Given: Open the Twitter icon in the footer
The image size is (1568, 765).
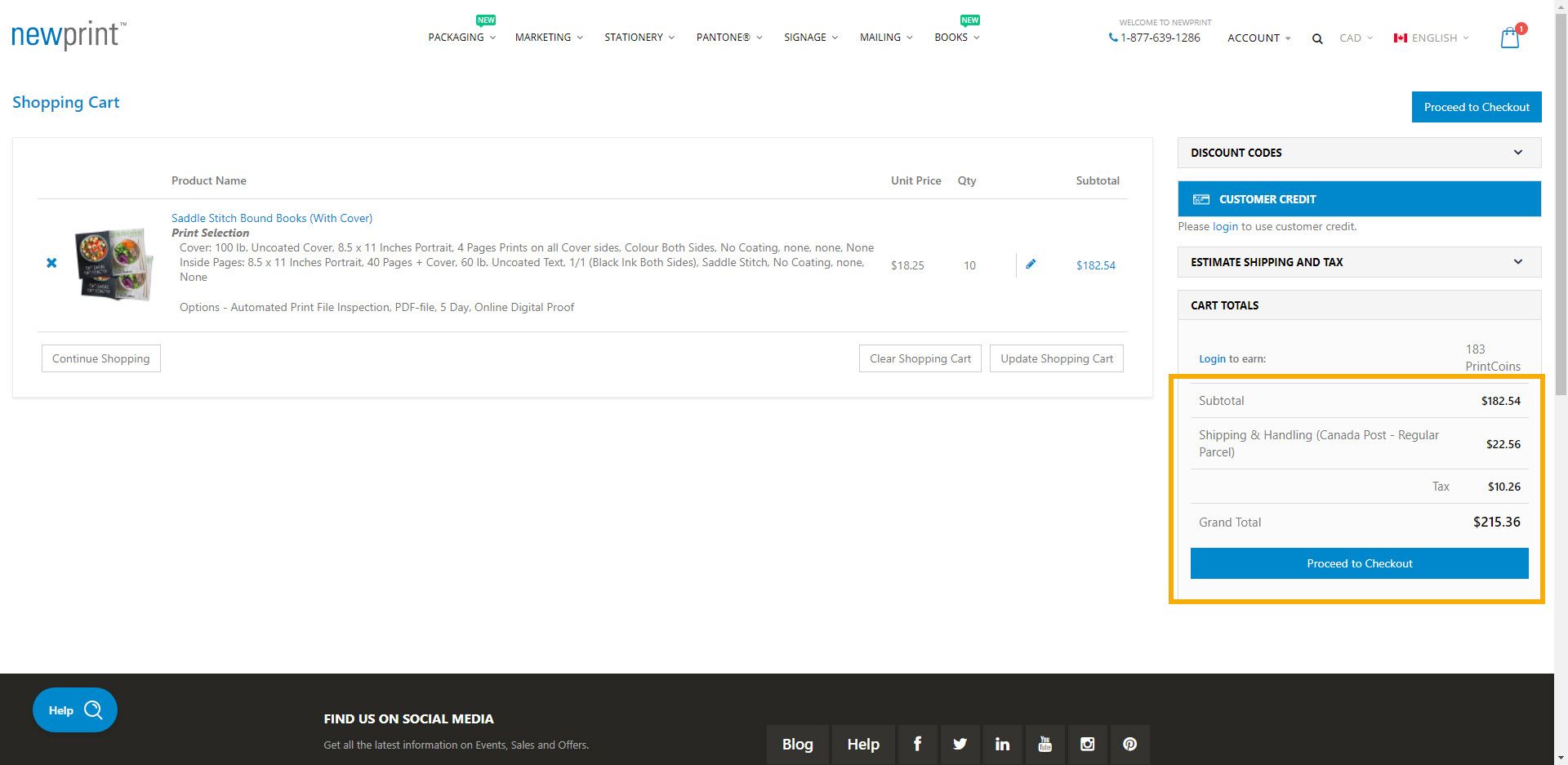Looking at the screenshot, I should (960, 744).
